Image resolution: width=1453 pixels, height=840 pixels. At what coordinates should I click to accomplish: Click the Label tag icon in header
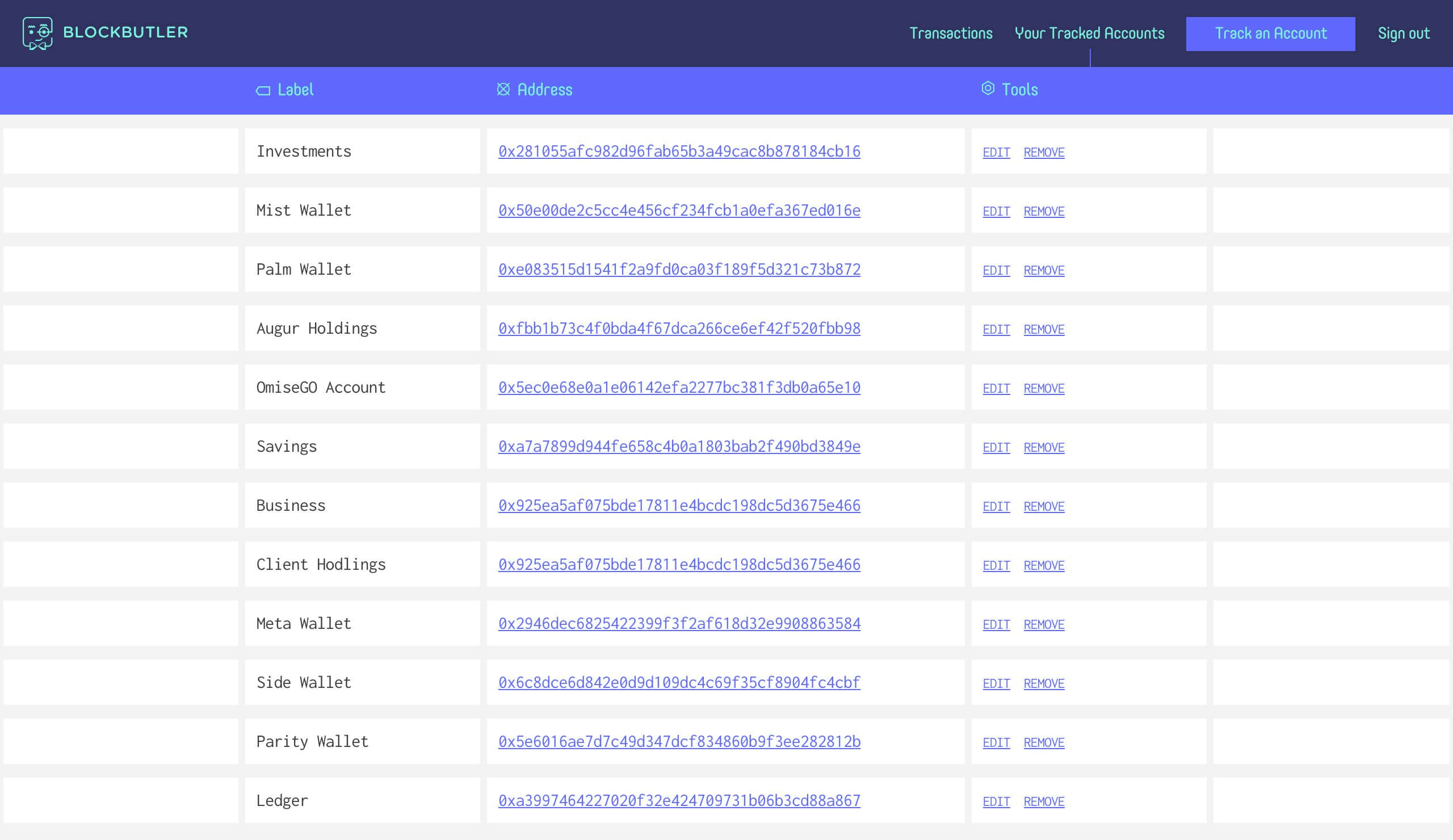(263, 90)
